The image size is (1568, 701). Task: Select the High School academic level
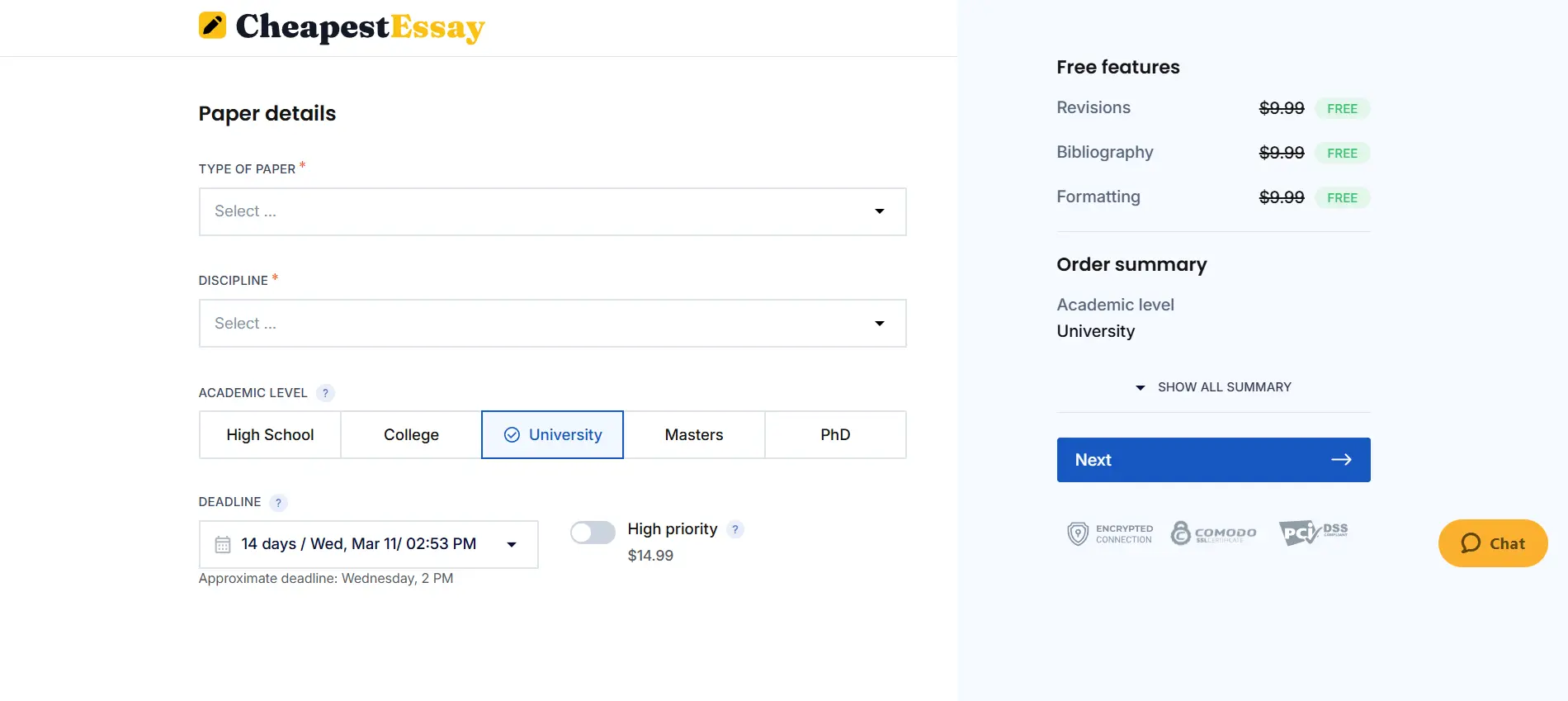click(x=270, y=434)
